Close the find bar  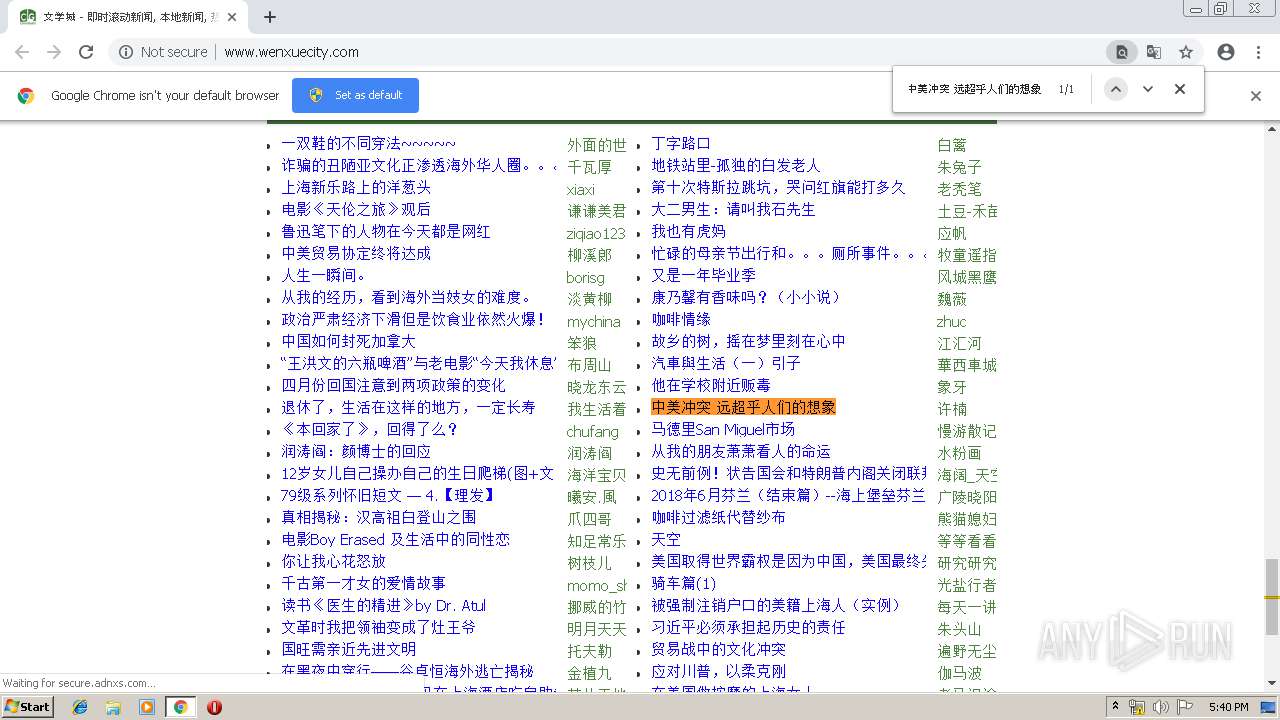click(1180, 89)
